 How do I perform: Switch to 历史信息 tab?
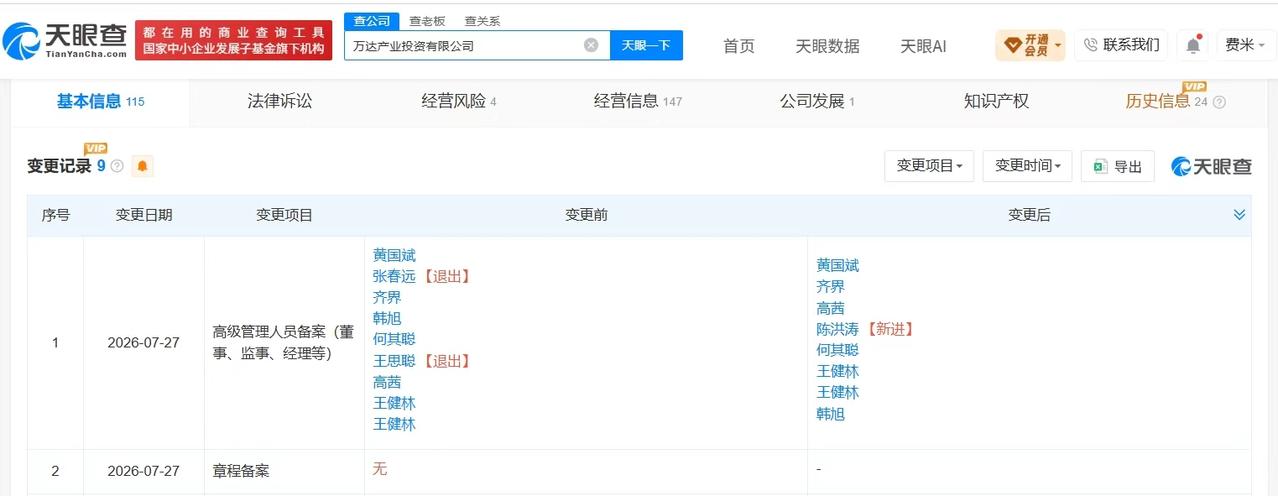pyautogui.click(x=1166, y=101)
